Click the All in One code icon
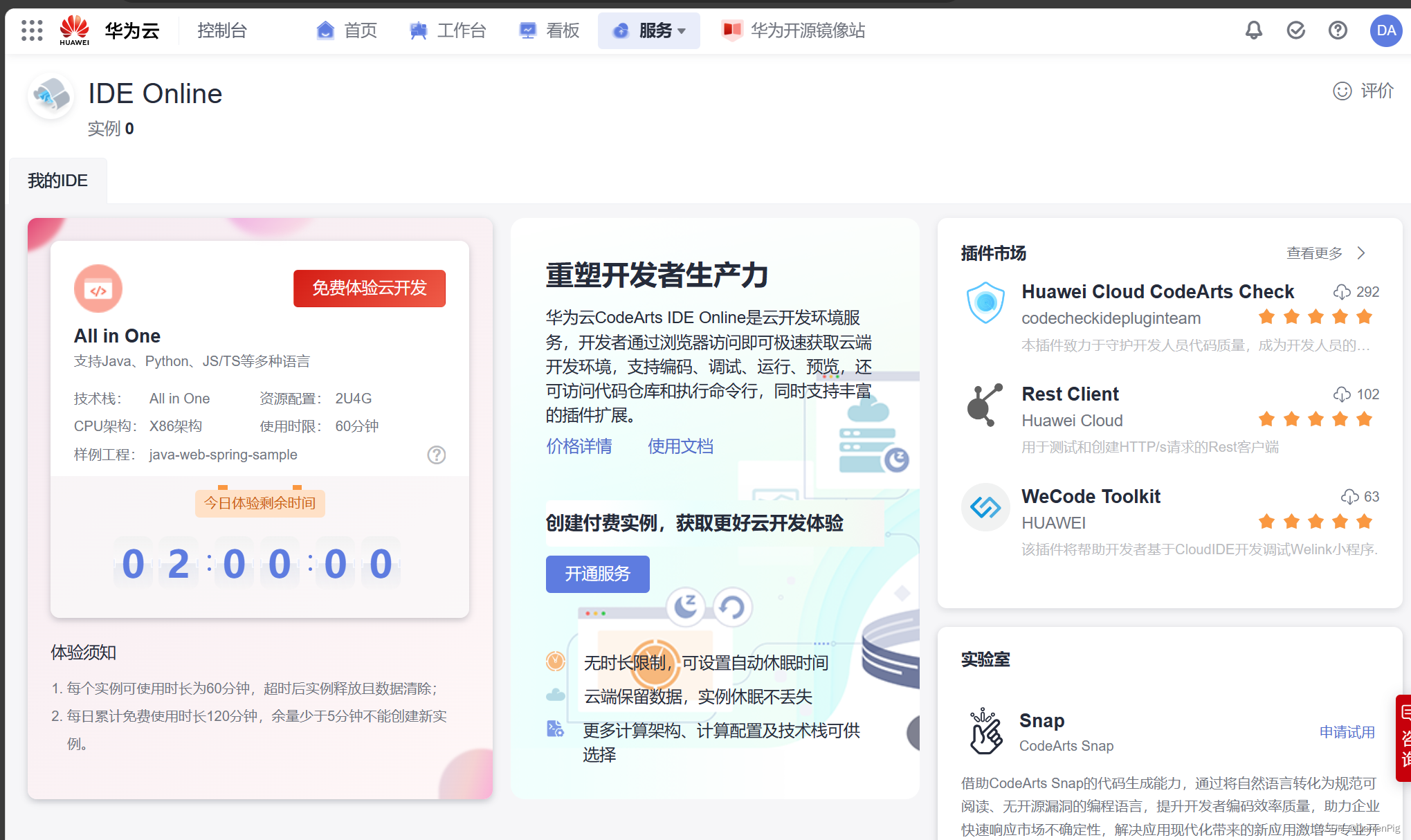1411x840 pixels. 98,289
